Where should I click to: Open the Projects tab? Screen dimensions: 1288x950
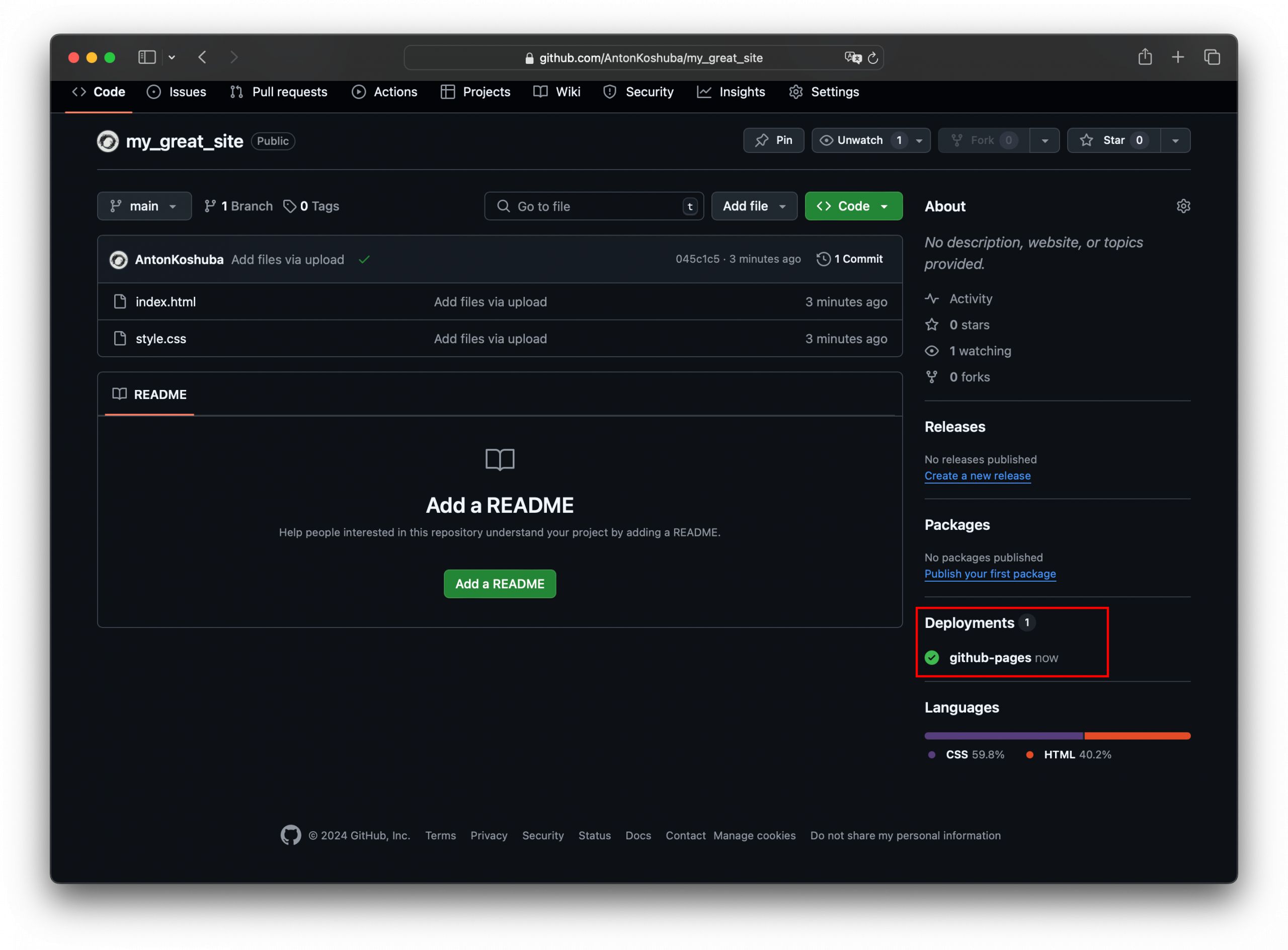[x=475, y=92]
